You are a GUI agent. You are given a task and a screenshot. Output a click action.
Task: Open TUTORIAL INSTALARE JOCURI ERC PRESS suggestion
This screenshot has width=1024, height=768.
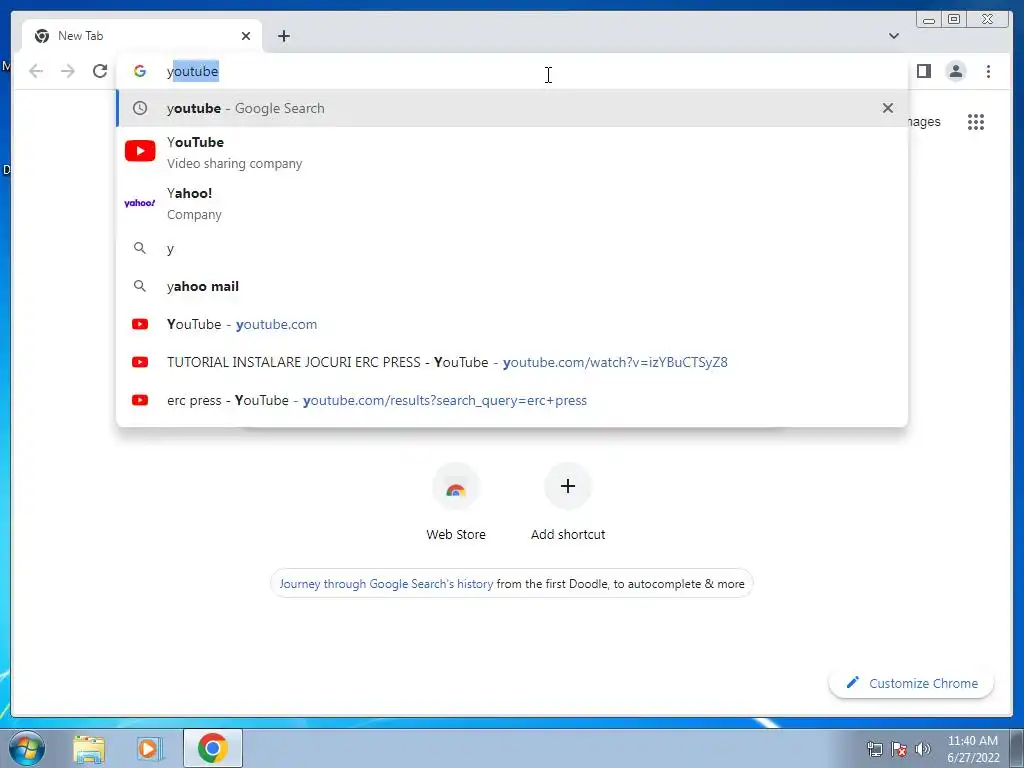512,362
